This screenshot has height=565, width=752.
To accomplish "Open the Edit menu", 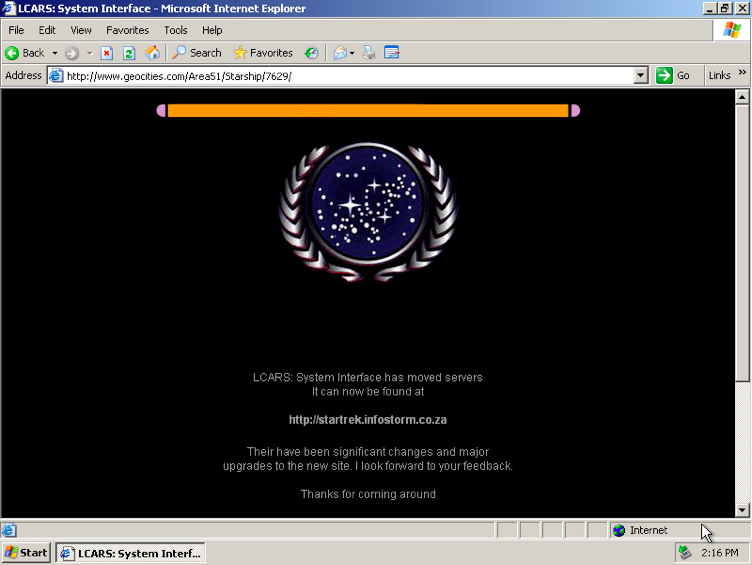I will (47, 30).
